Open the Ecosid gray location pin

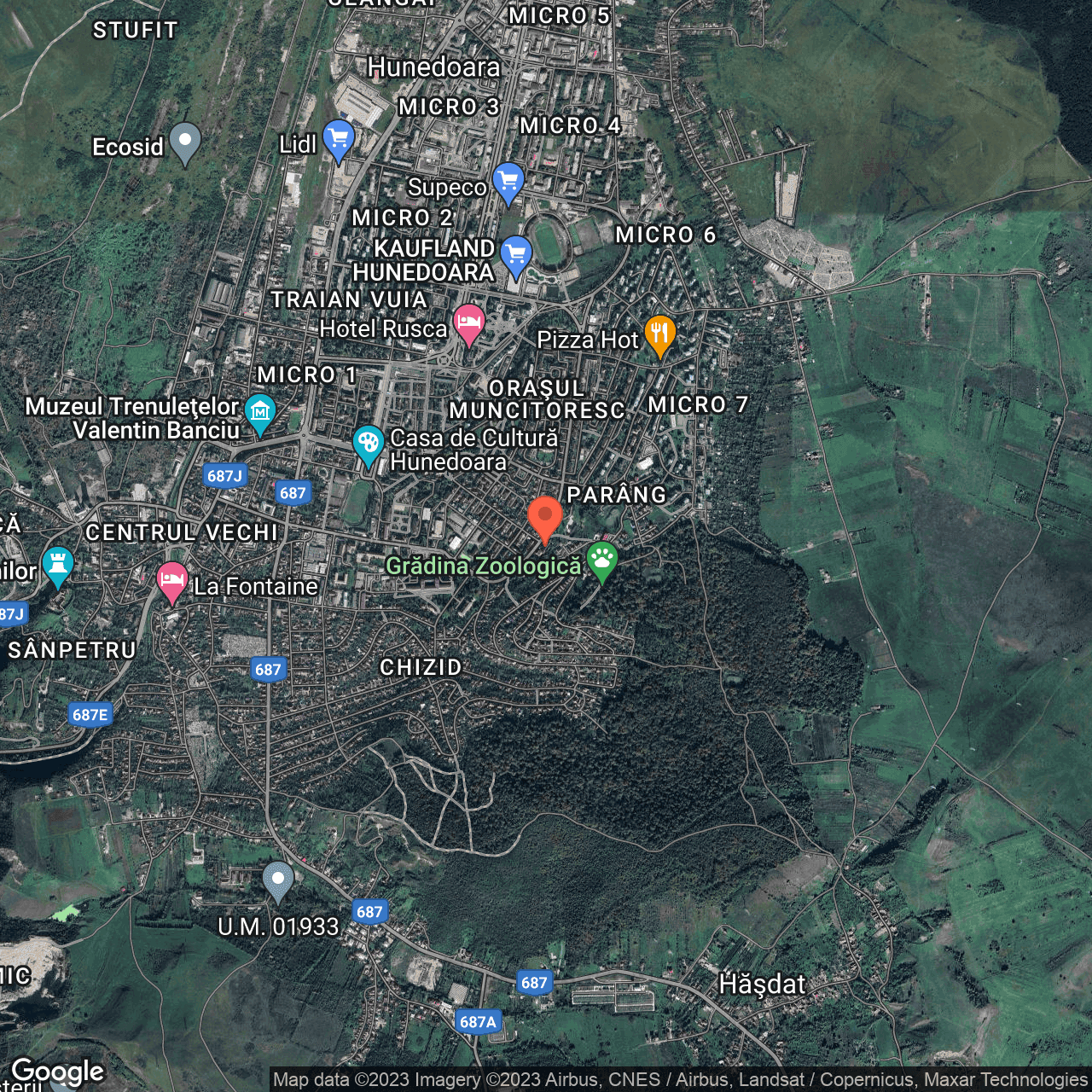pos(184,142)
